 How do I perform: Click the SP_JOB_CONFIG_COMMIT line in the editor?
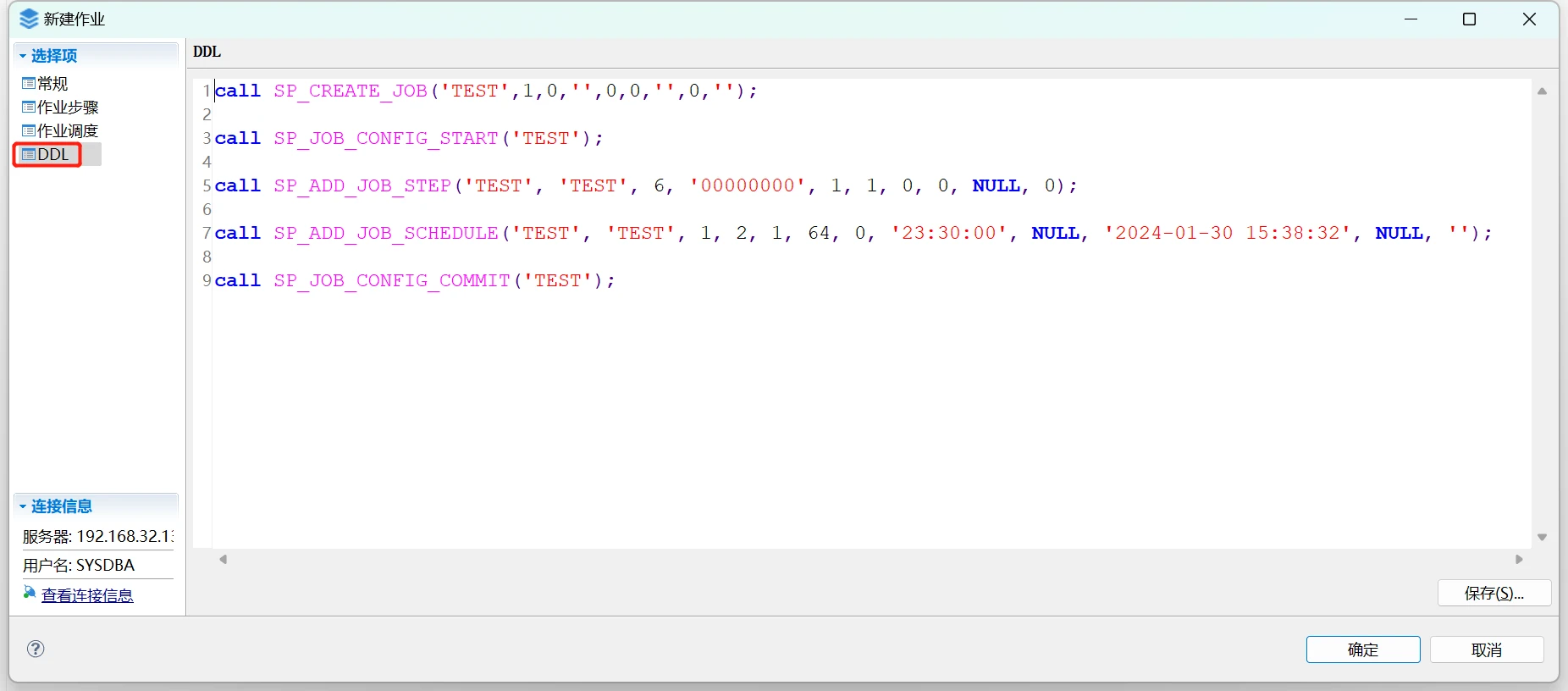(415, 281)
